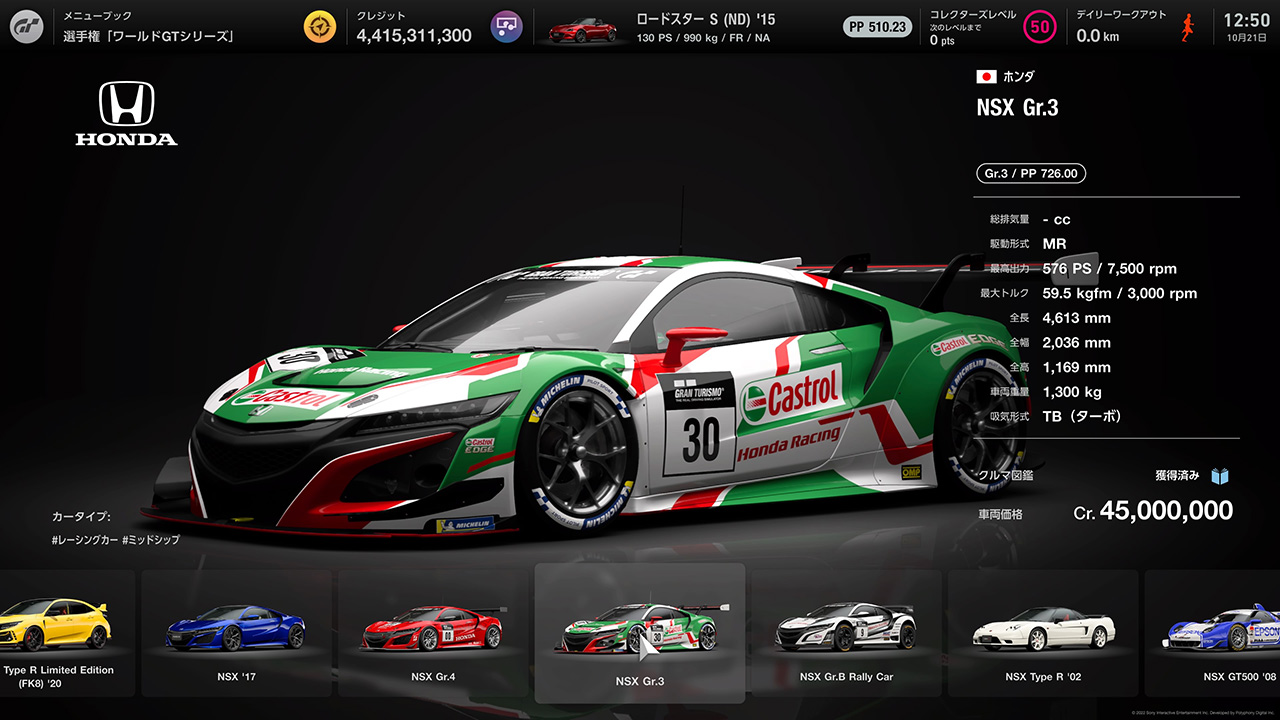Screen dimensions: 1280x720
Task: Click the 選手権「ワールドGTシリーズ」 menu book title
Action: click(x=149, y=36)
